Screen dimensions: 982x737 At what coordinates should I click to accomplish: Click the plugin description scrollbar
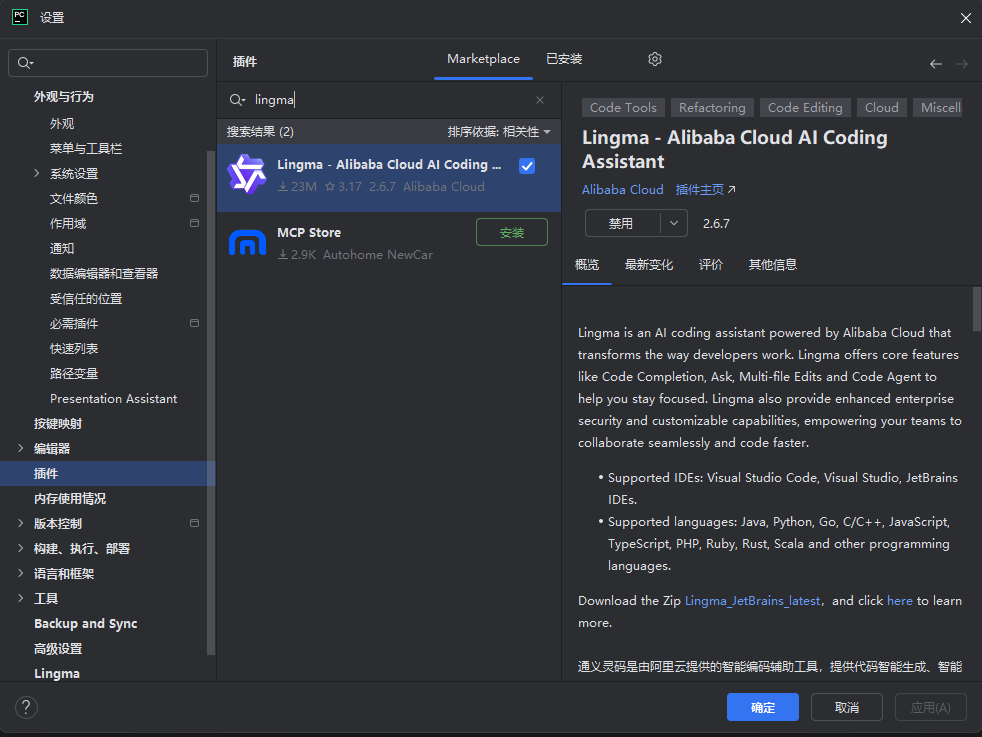976,309
